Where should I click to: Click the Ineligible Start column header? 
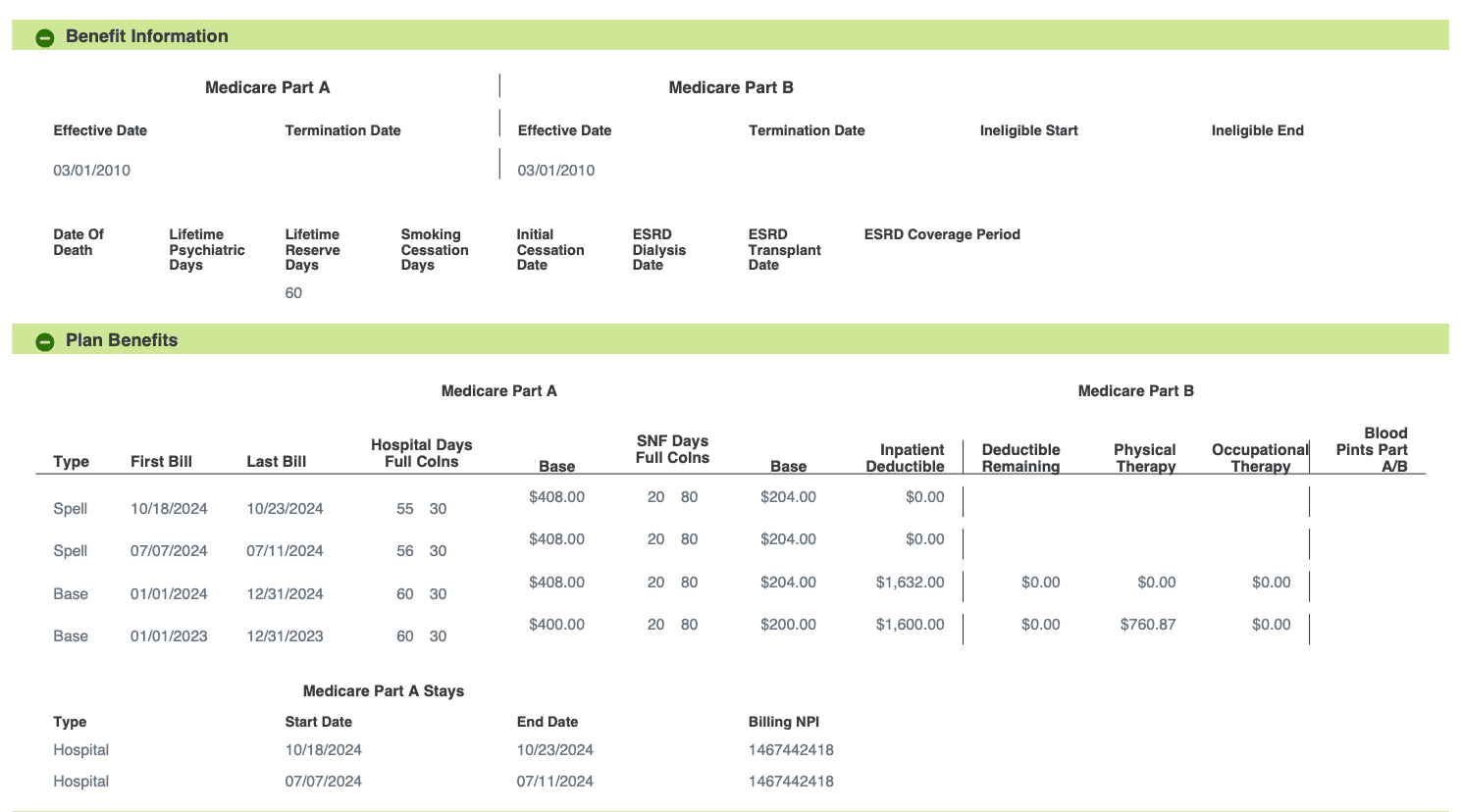[x=1028, y=130]
